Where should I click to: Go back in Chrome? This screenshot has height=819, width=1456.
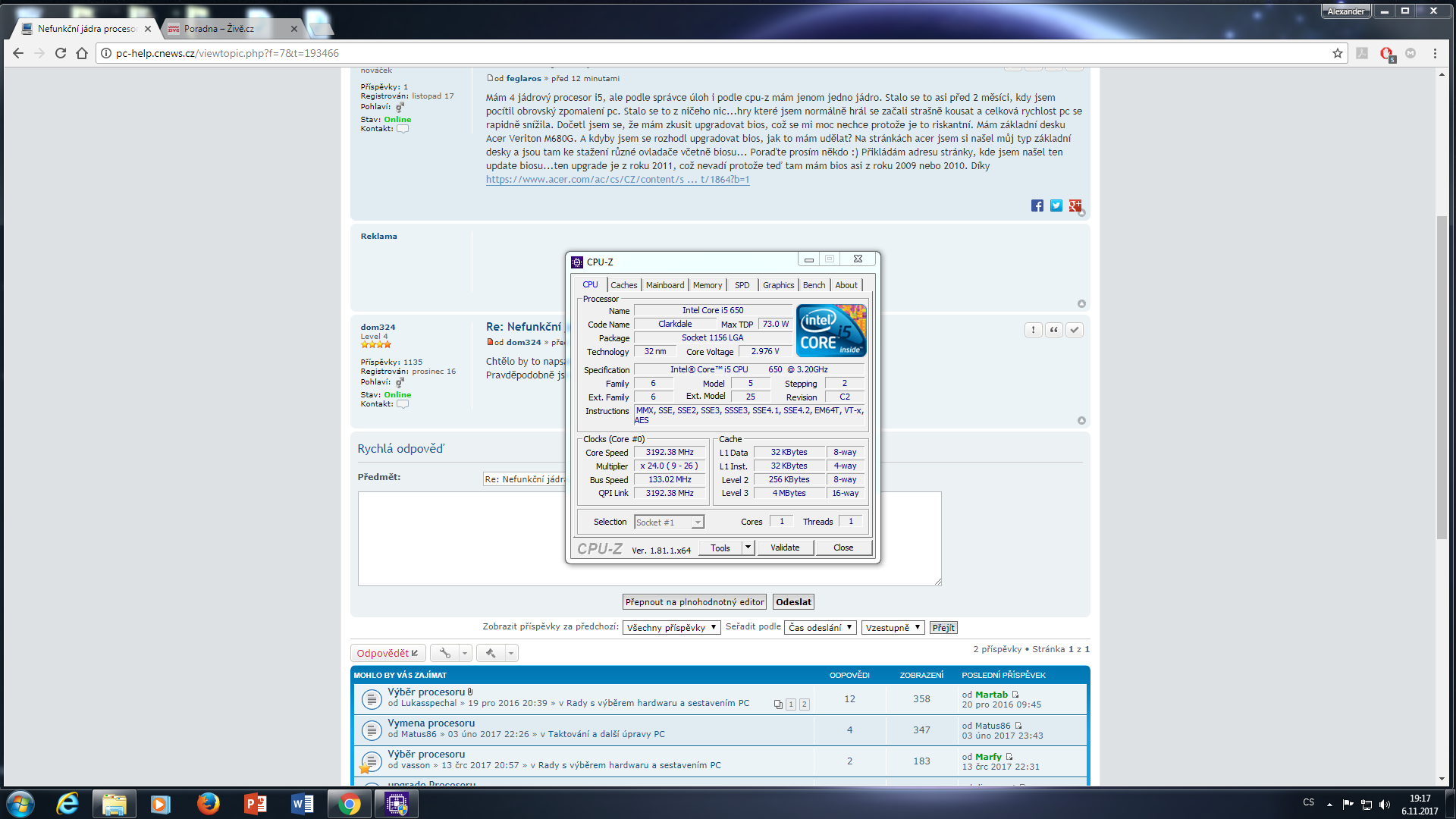(x=18, y=53)
